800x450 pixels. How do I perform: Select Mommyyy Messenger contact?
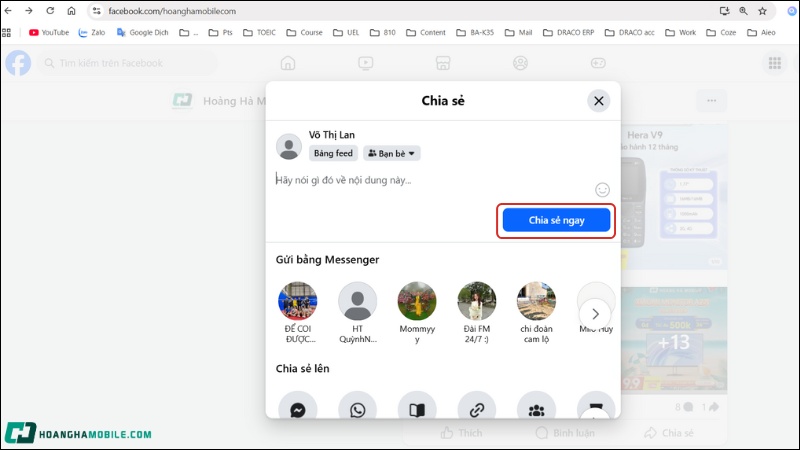click(x=417, y=312)
